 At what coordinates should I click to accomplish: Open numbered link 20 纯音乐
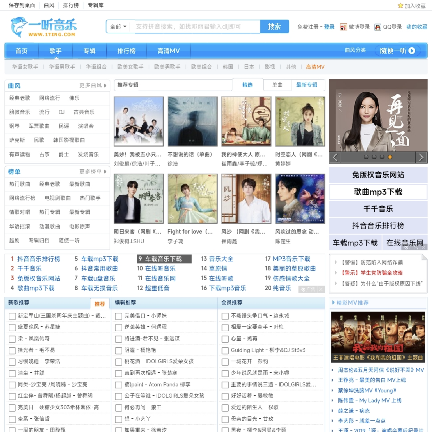pyautogui.click(x=282, y=288)
